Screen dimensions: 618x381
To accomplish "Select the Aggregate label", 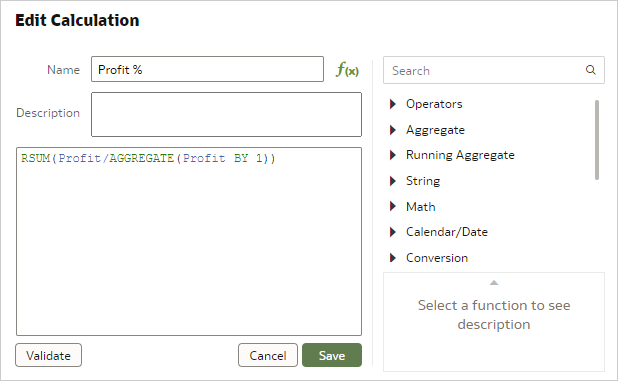I will pos(435,130).
